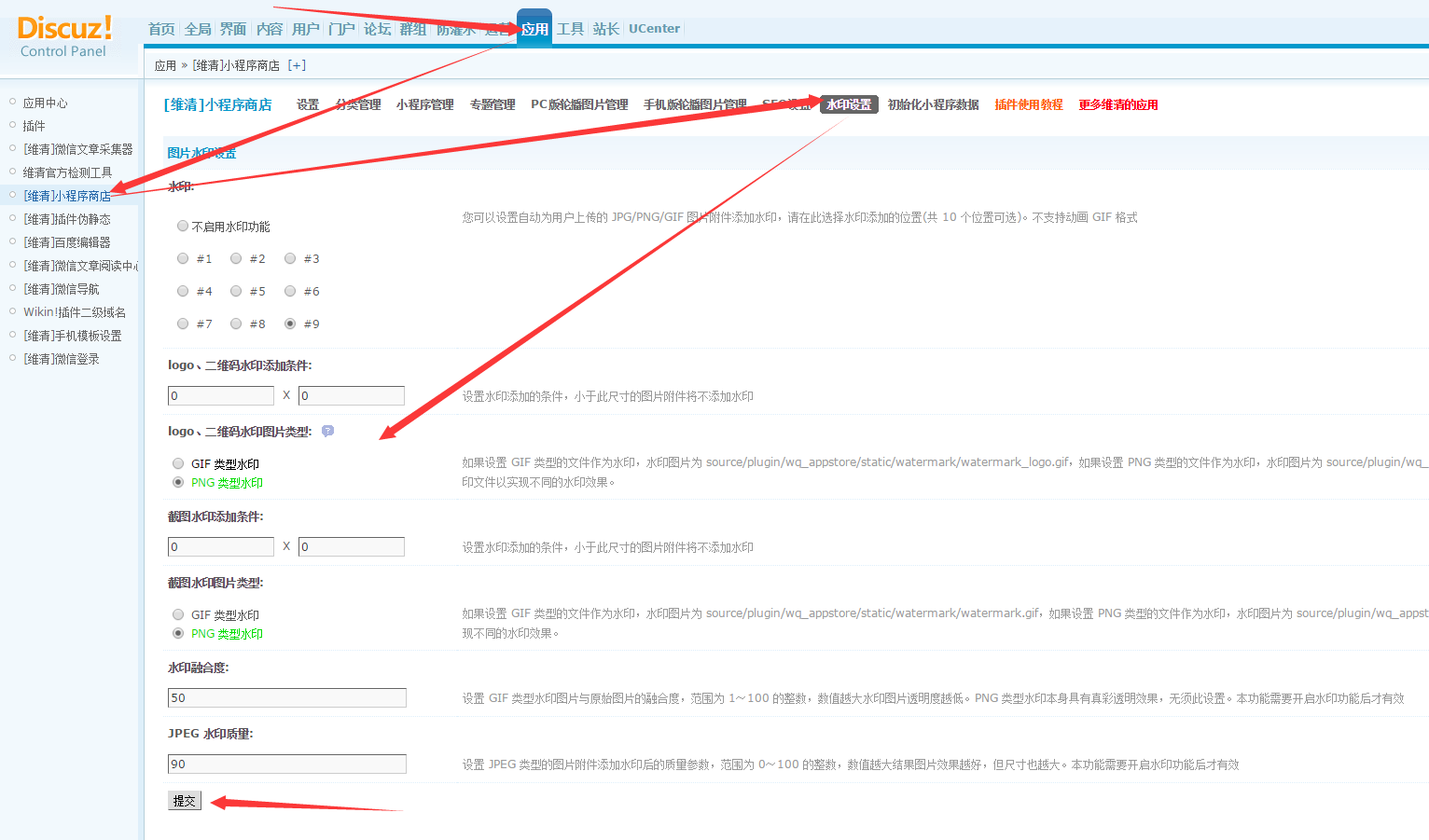Image resolution: width=1429 pixels, height=840 pixels.
Task: Open the 插件使用教程 link
Action: point(1029,104)
